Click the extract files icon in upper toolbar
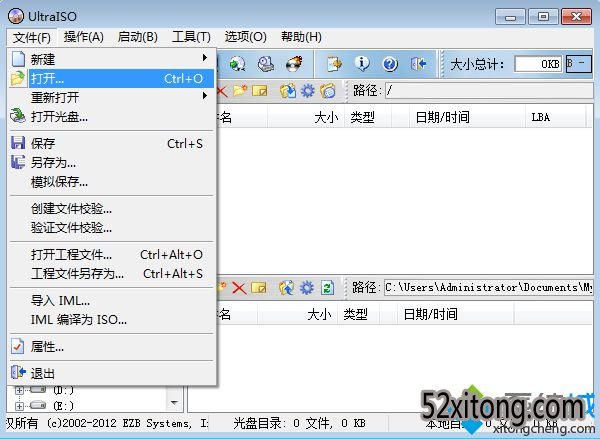 [x=287, y=91]
